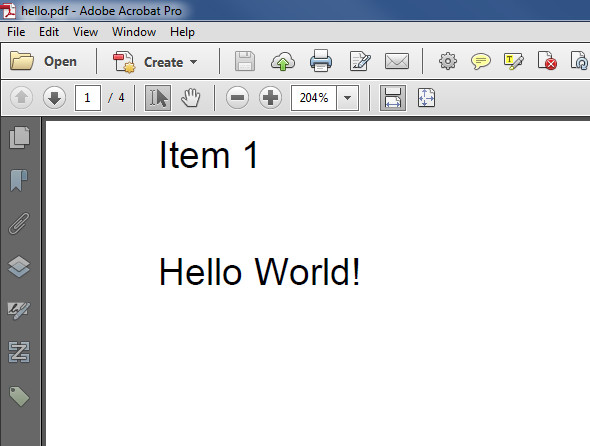Viewport: 590px width, 446px height.
Task: Show the Layers panel
Action: (x=19, y=266)
